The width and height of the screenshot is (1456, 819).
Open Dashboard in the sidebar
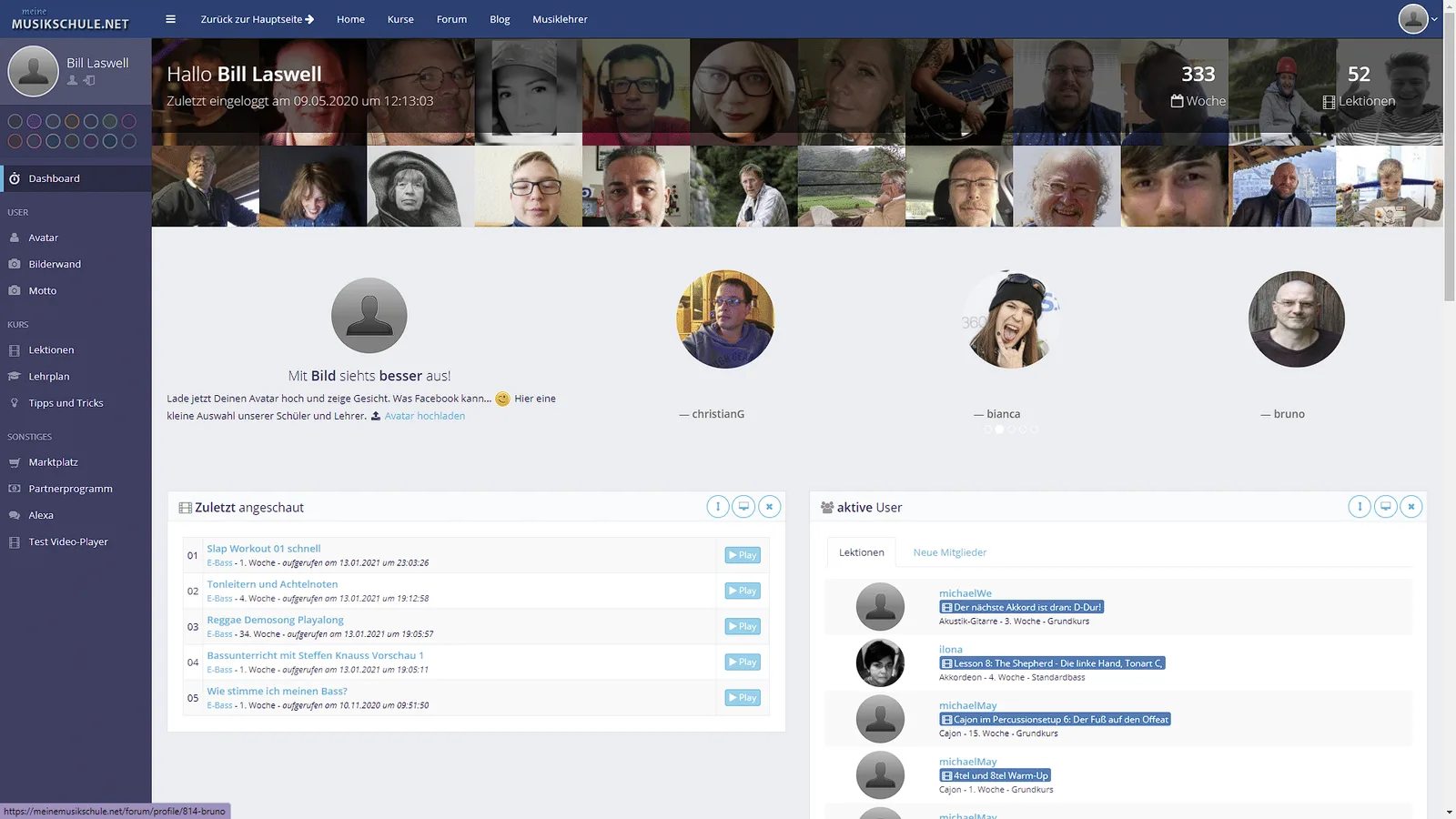76,178
